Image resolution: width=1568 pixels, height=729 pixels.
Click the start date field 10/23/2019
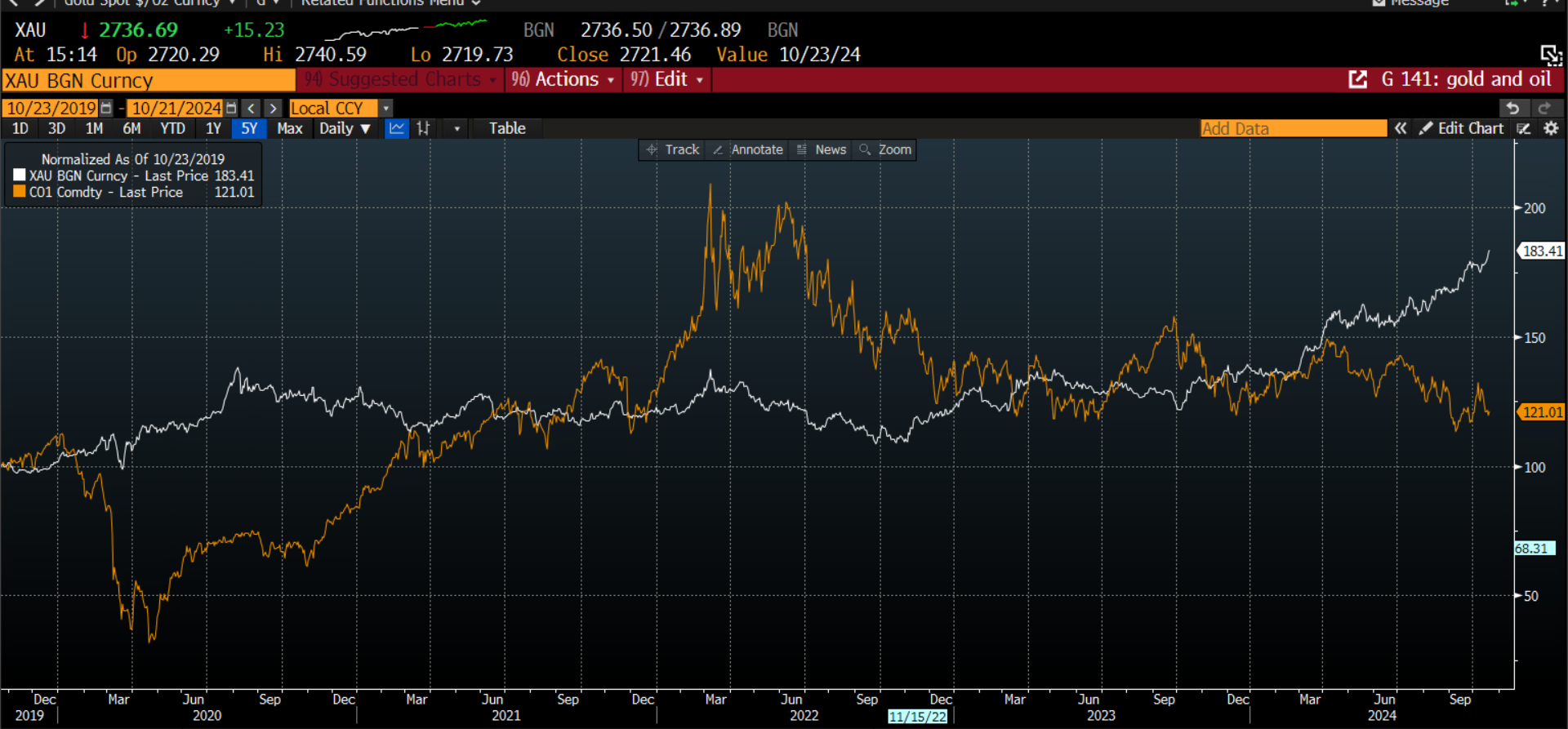pyautogui.click(x=51, y=109)
